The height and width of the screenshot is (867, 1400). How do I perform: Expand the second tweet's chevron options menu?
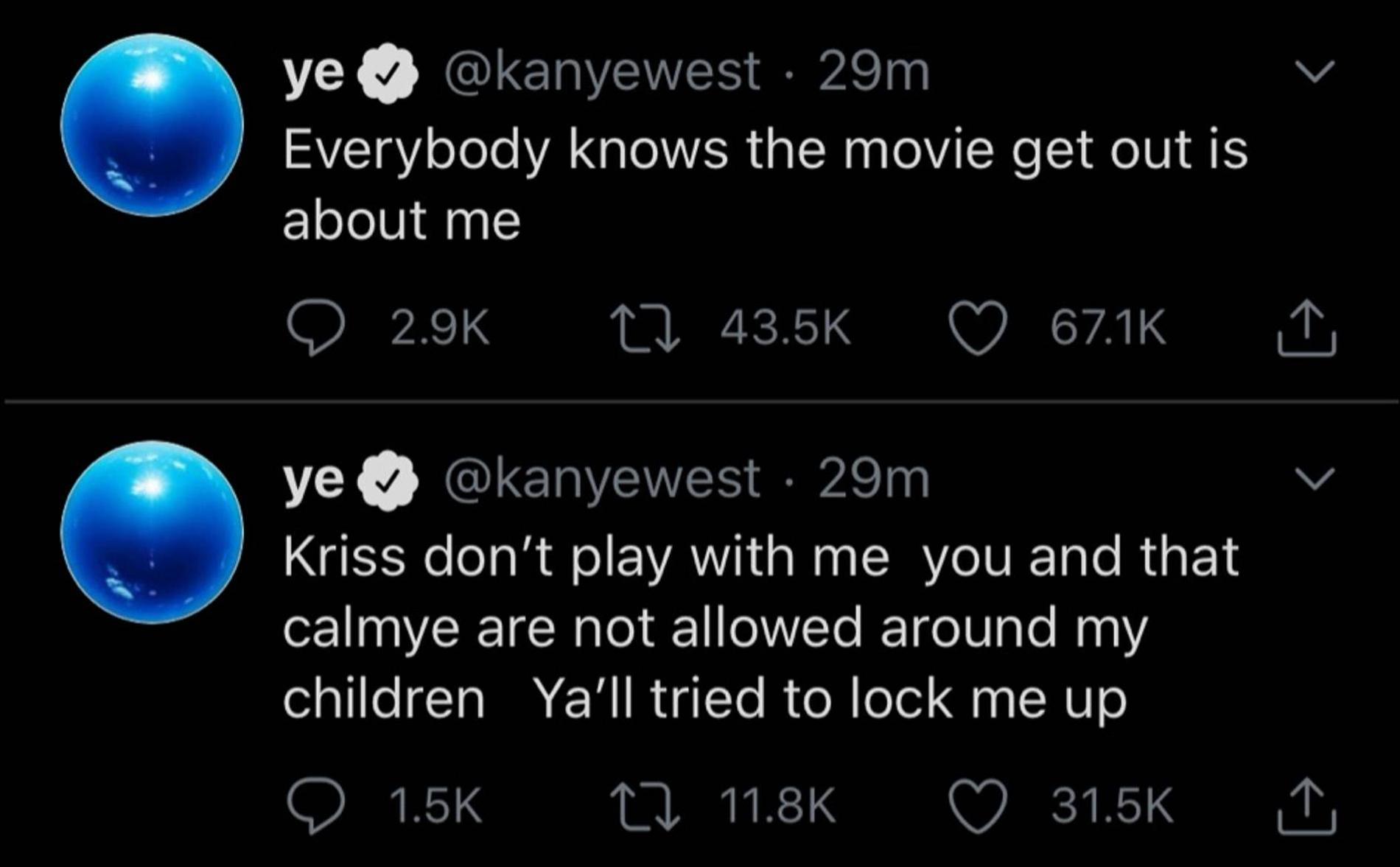point(1315,479)
